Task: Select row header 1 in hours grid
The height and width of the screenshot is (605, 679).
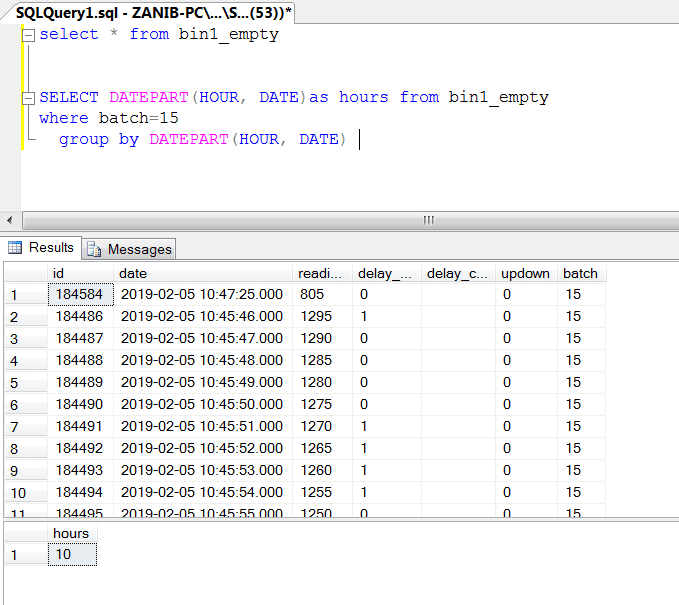Action: pos(26,555)
